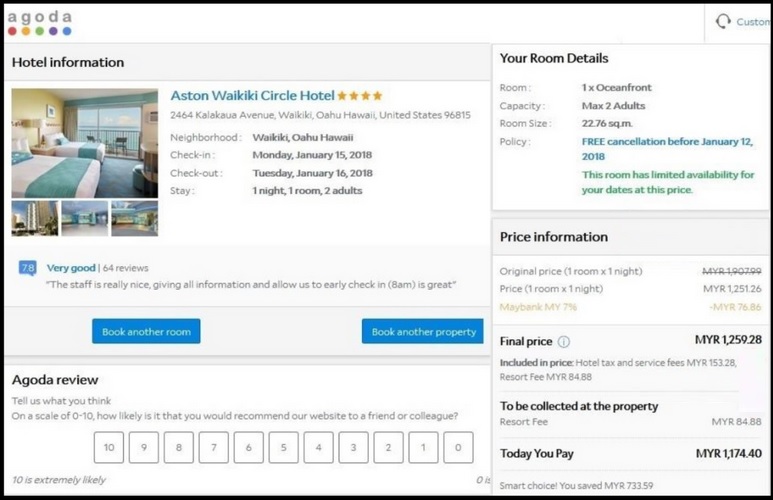Click Book another room button
Screen dimensions: 773x500
(146, 331)
